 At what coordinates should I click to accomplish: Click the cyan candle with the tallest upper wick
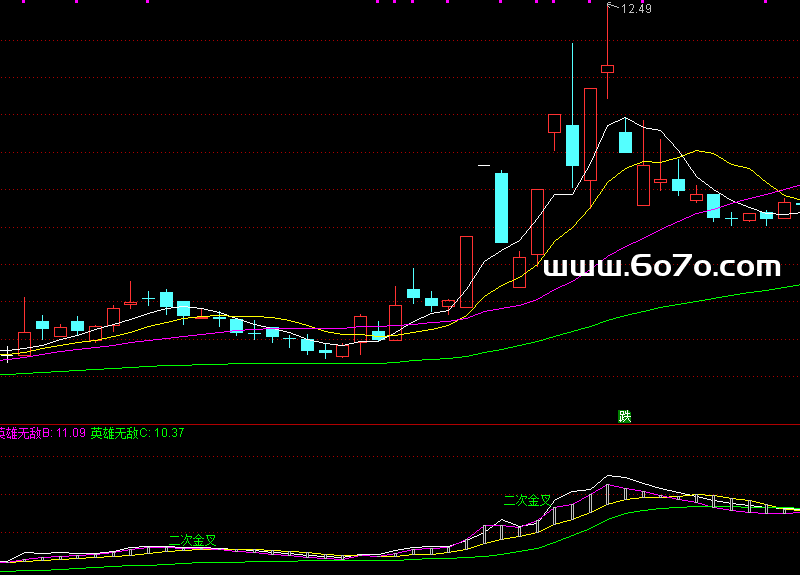pos(572,145)
